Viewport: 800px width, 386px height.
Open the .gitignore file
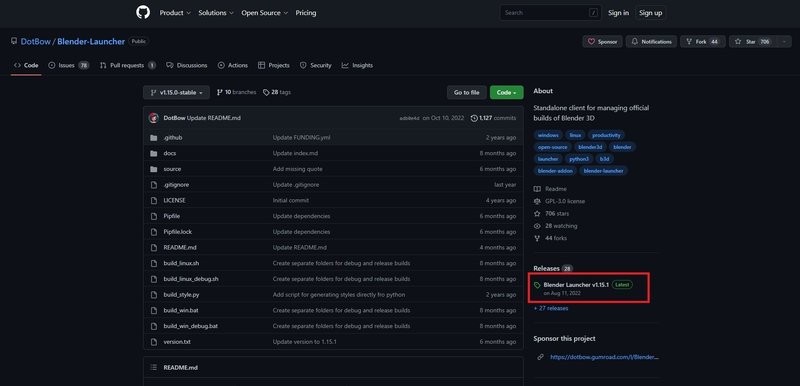176,185
